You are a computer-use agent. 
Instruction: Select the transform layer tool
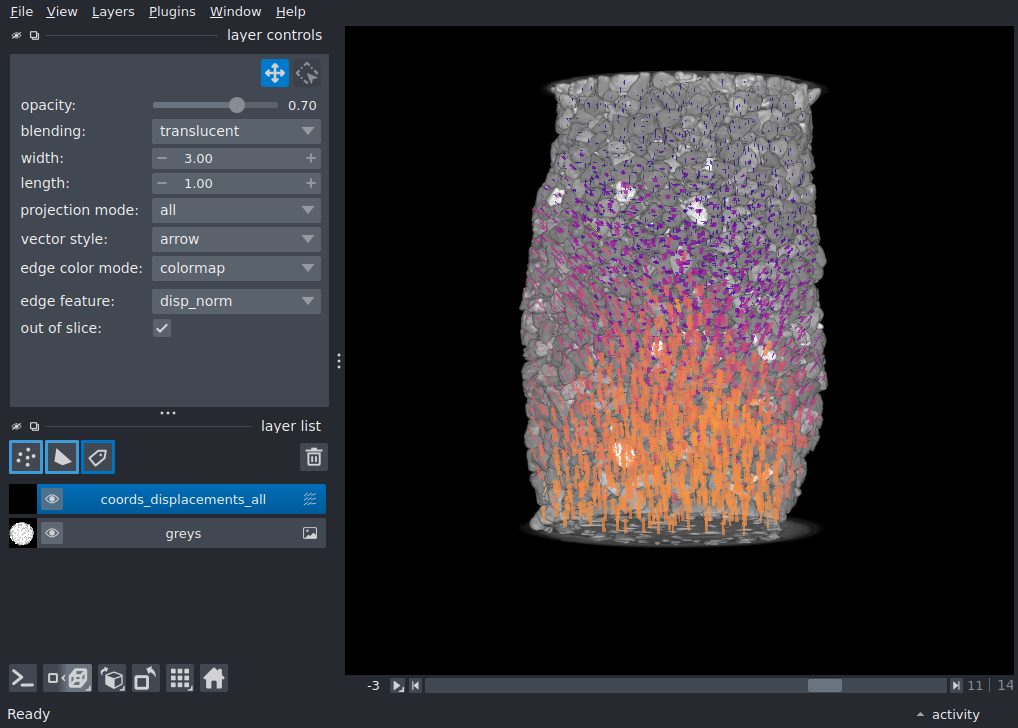point(307,73)
